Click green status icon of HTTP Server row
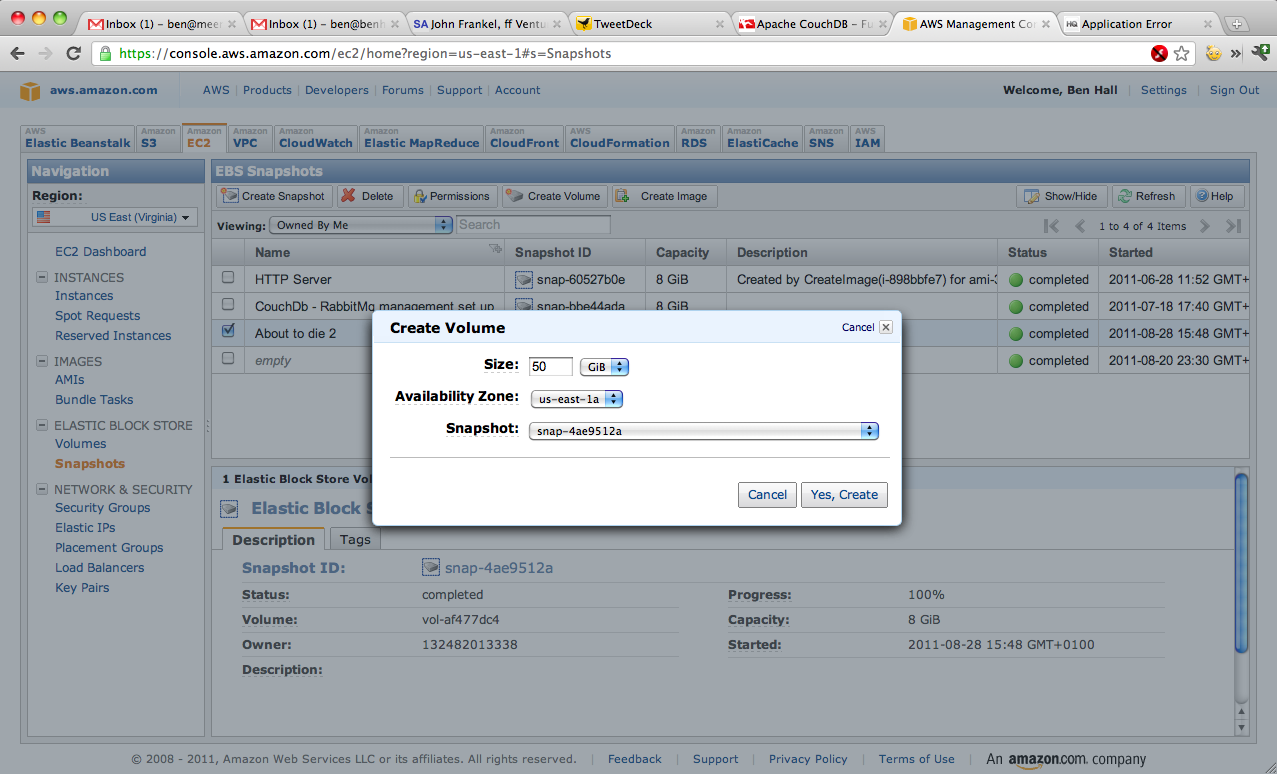 point(1016,280)
